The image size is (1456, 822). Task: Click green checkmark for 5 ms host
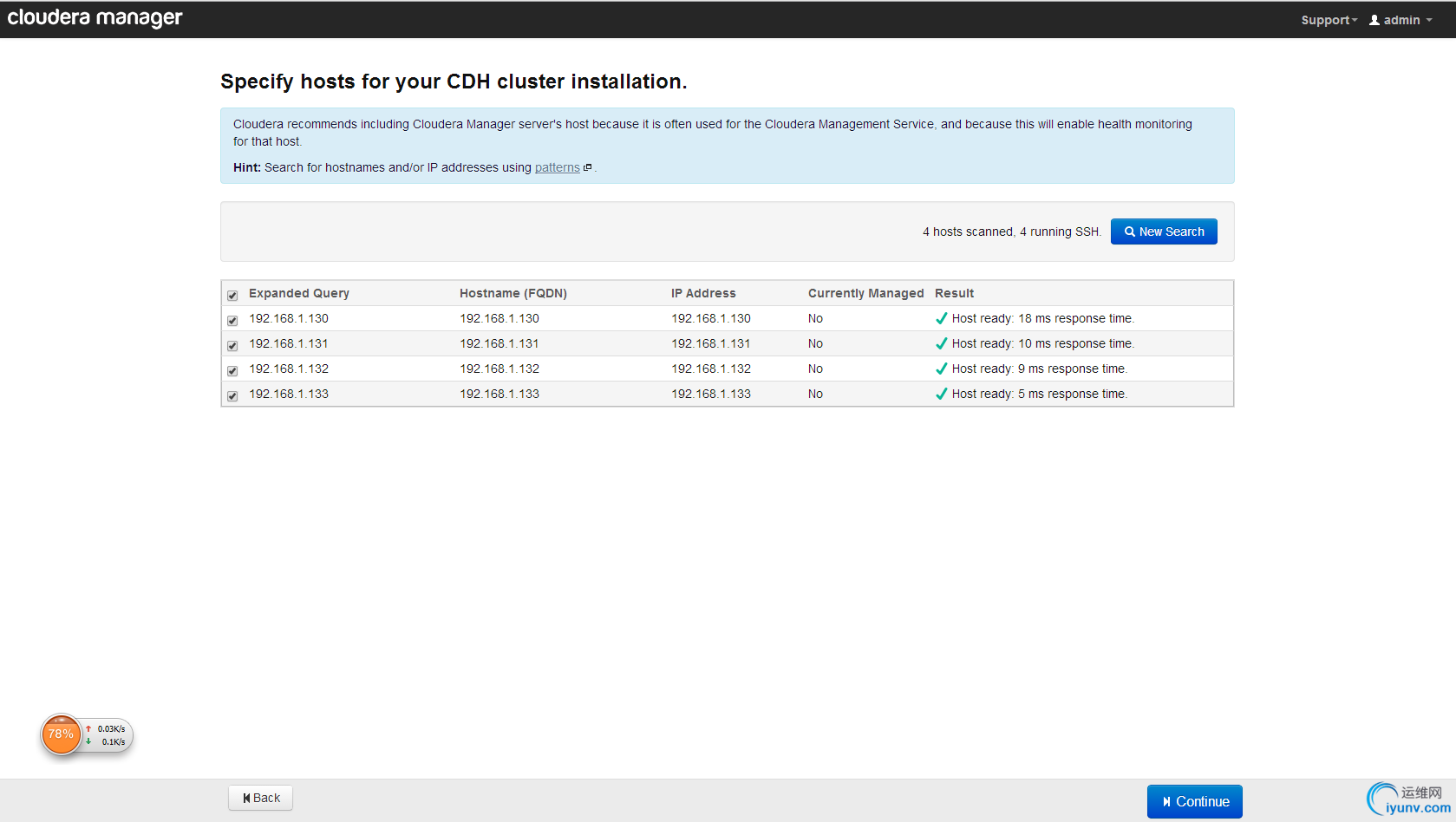pyautogui.click(x=941, y=394)
